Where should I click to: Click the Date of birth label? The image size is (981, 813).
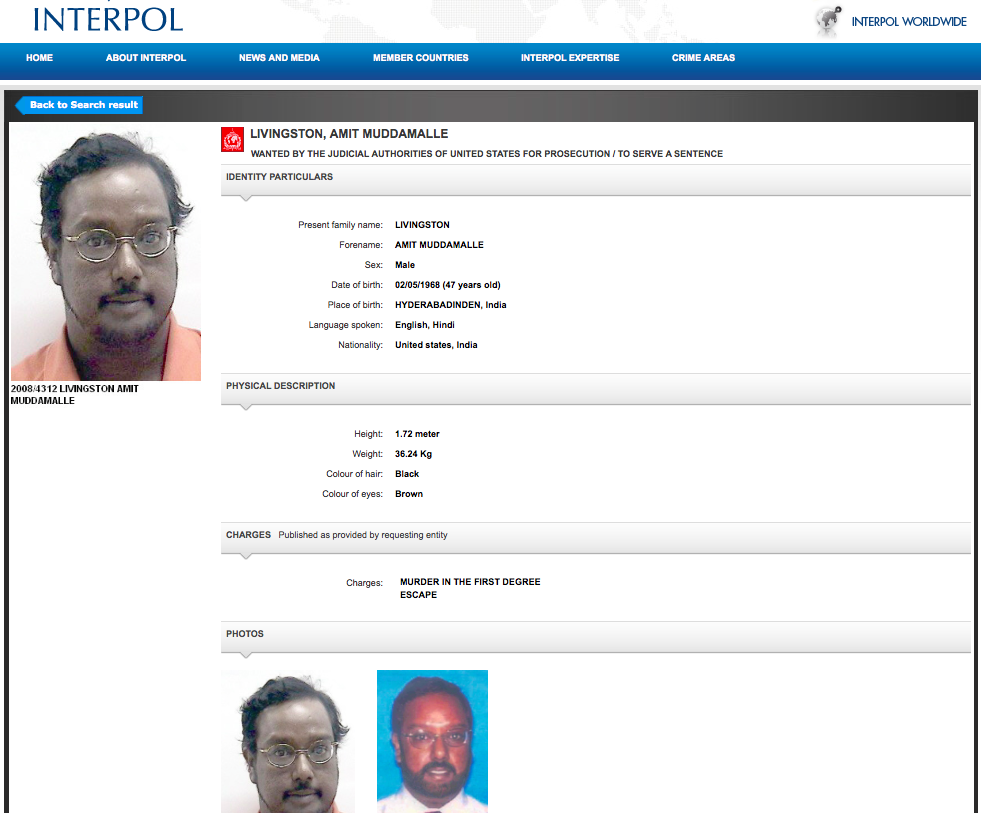click(x=357, y=285)
